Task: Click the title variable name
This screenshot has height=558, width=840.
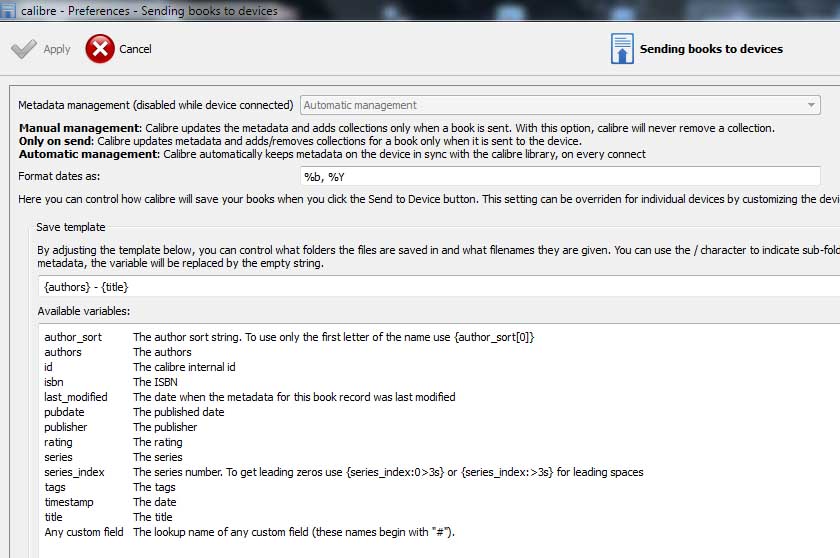Action: (53, 517)
